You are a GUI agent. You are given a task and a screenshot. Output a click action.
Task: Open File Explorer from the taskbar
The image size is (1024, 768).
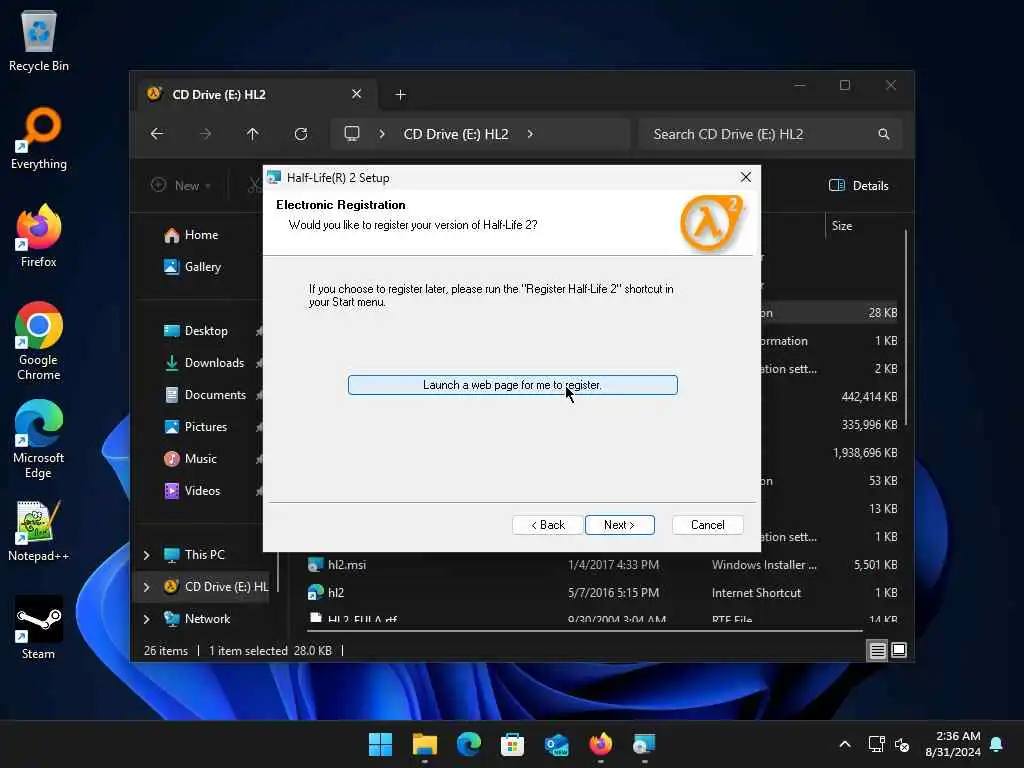pyautogui.click(x=424, y=744)
